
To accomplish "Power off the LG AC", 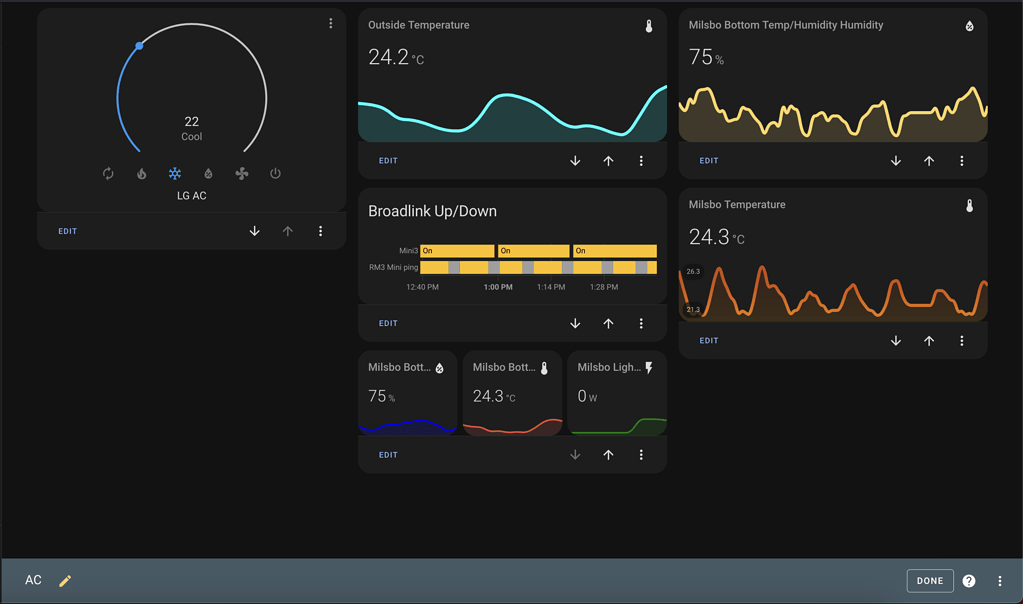I will point(275,173).
